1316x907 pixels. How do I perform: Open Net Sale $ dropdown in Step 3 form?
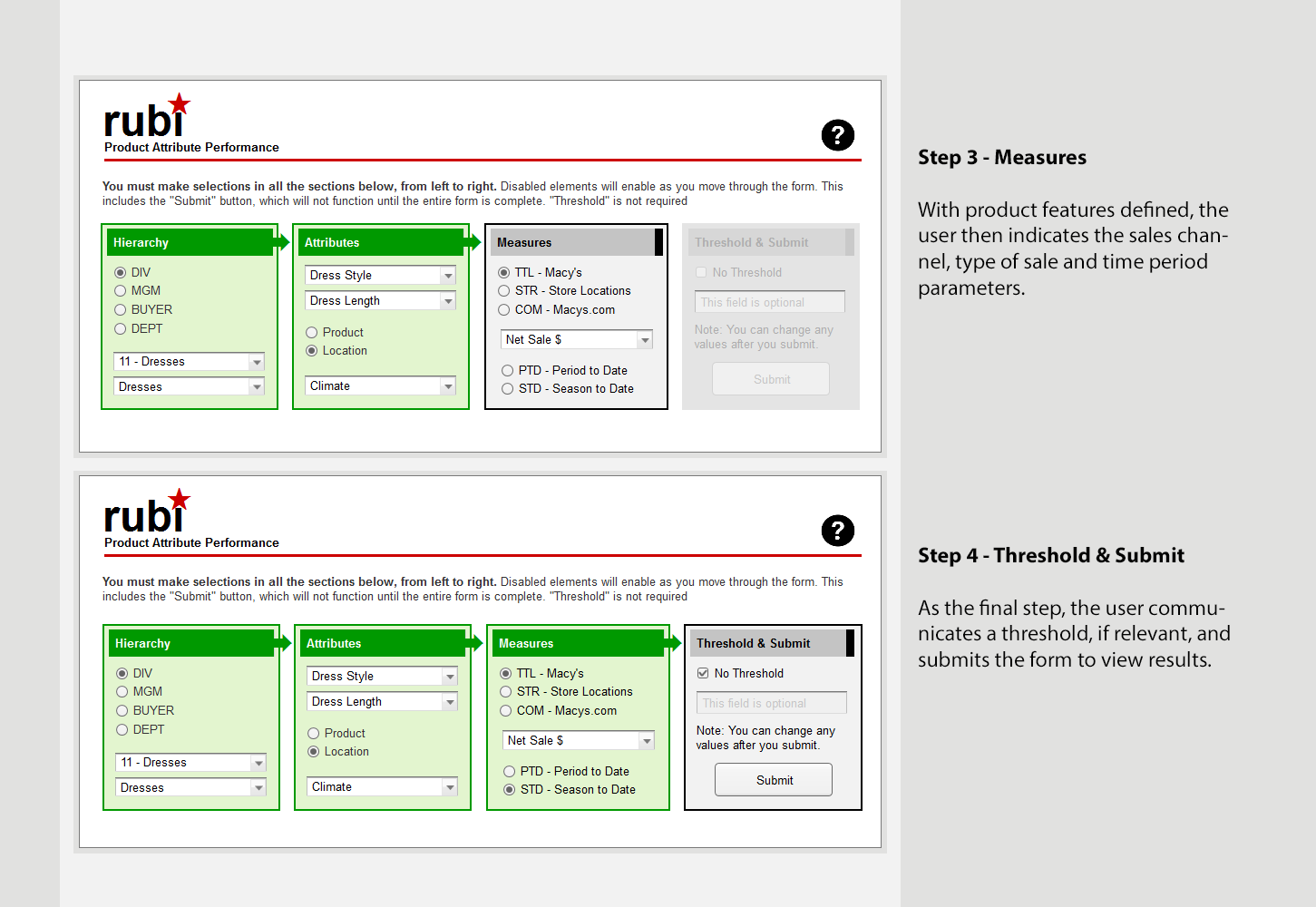[x=577, y=339]
